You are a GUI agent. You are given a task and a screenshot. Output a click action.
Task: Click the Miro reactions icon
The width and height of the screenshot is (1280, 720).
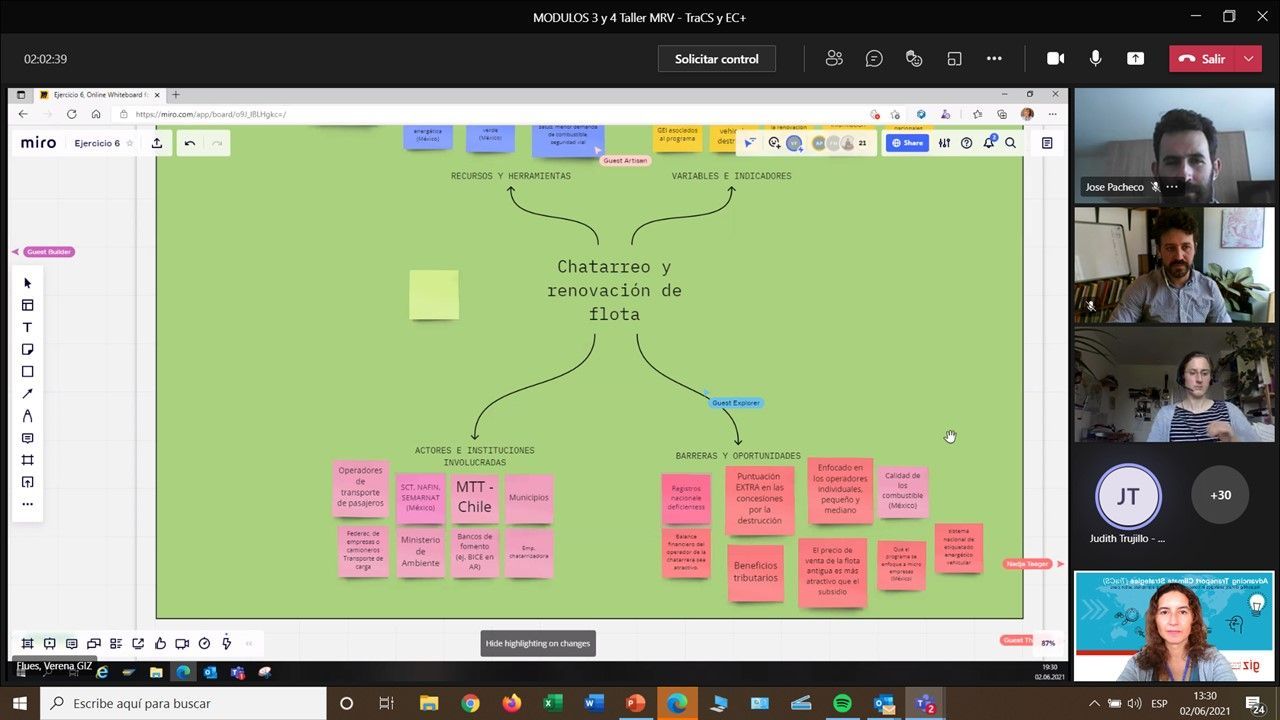(x=774, y=143)
